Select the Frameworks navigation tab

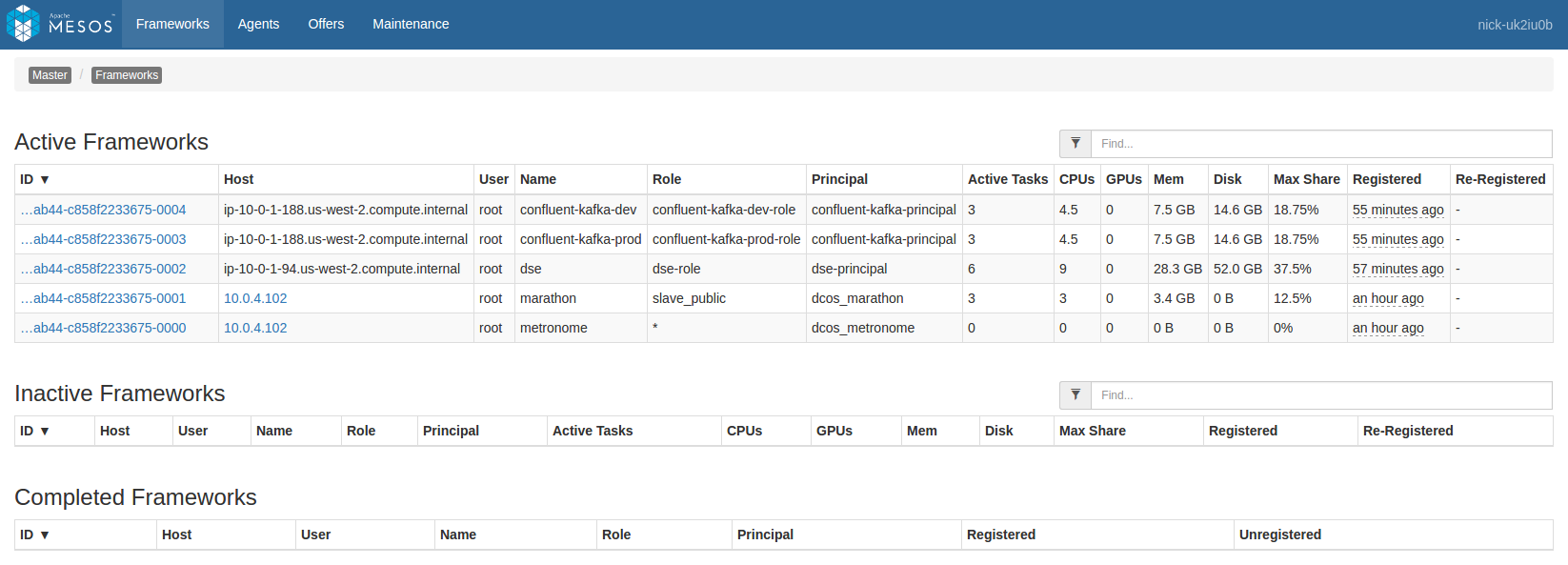point(172,24)
